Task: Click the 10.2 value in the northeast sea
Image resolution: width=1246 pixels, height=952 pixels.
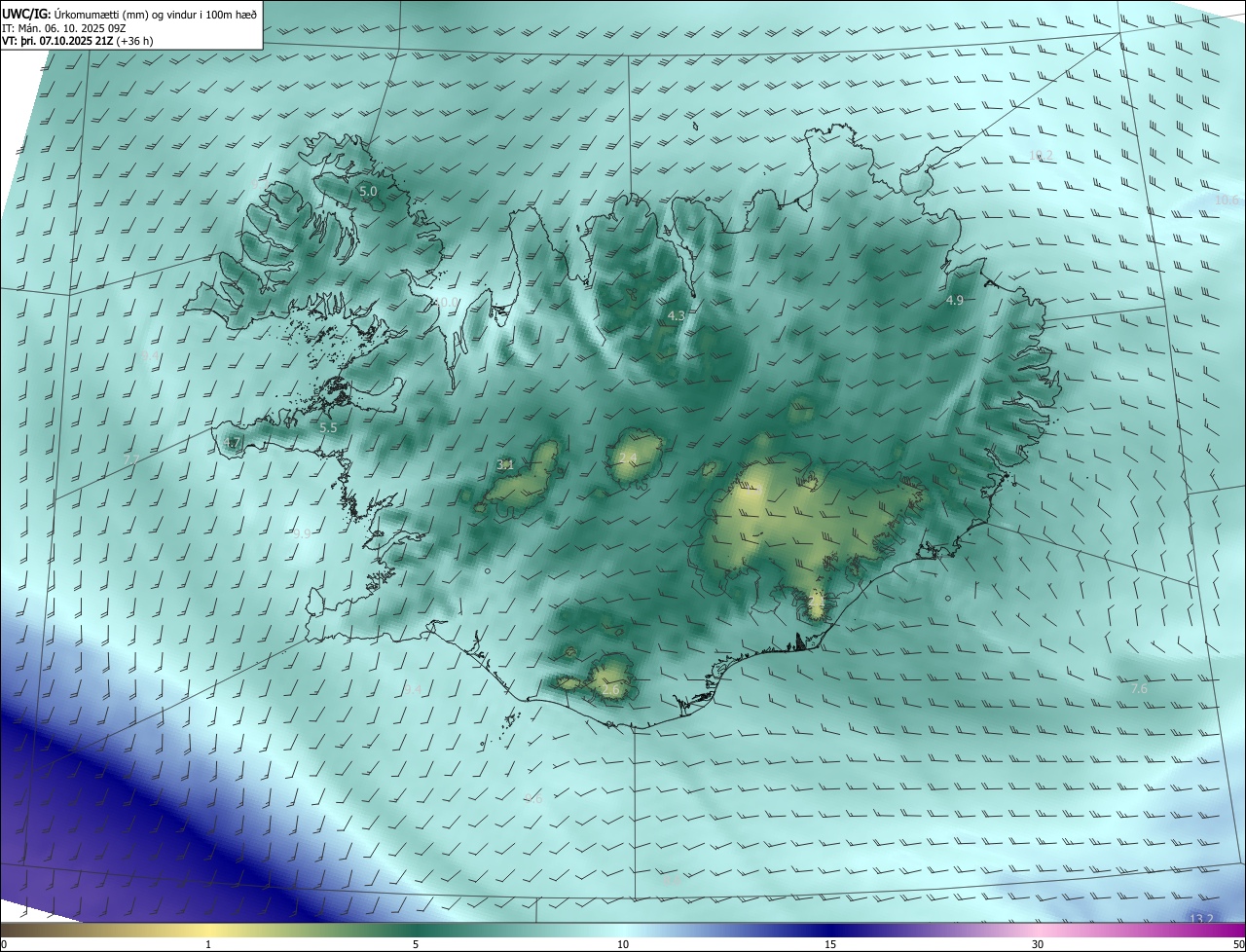Action: [x=1041, y=156]
